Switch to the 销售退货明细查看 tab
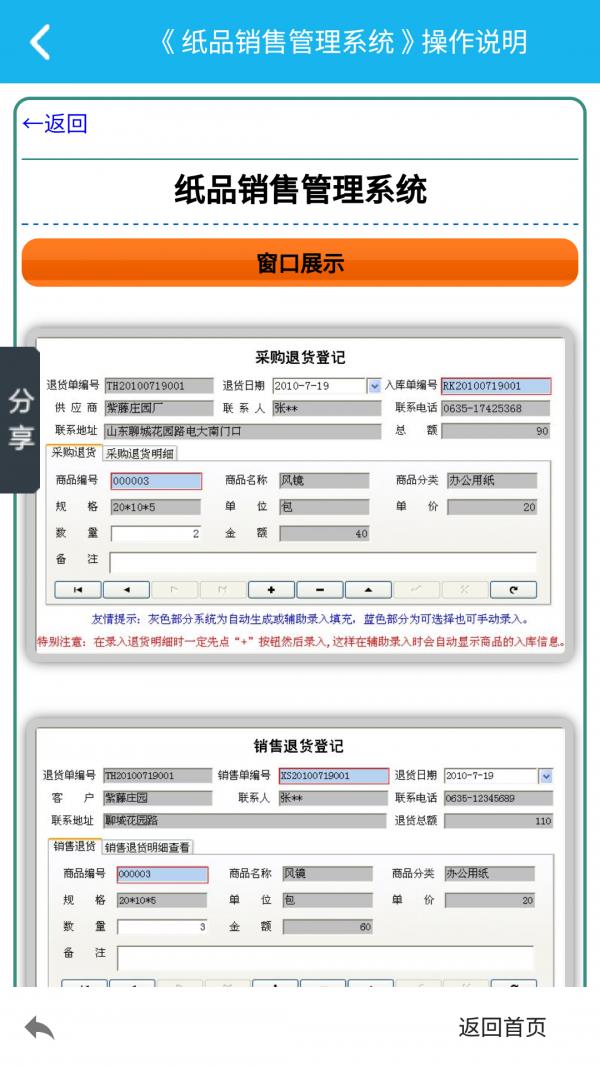This screenshot has width=600, height=1067. coord(148,847)
